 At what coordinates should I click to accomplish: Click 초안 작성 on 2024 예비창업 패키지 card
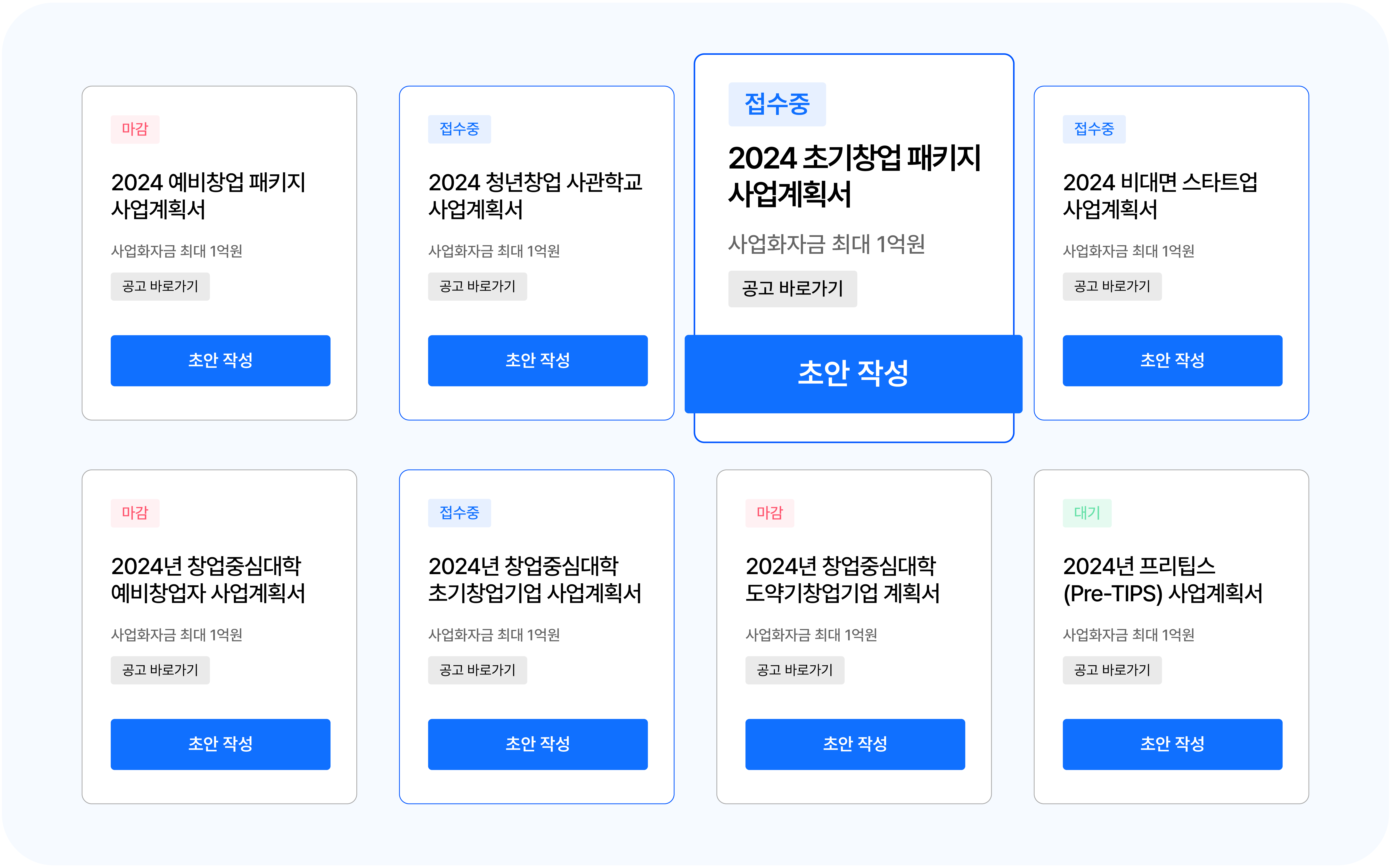221,361
